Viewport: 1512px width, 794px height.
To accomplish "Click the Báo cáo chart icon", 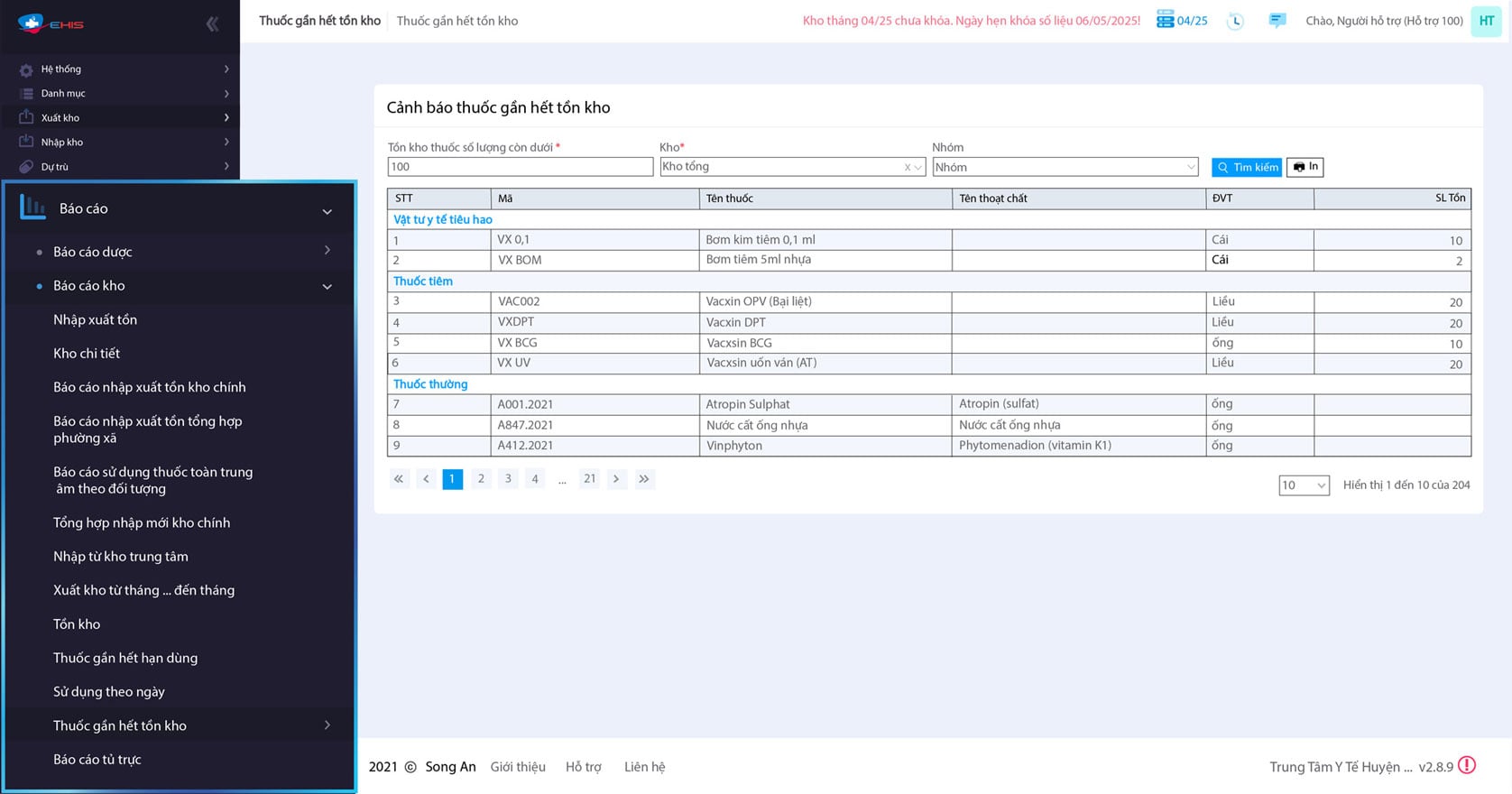I will pos(32,208).
